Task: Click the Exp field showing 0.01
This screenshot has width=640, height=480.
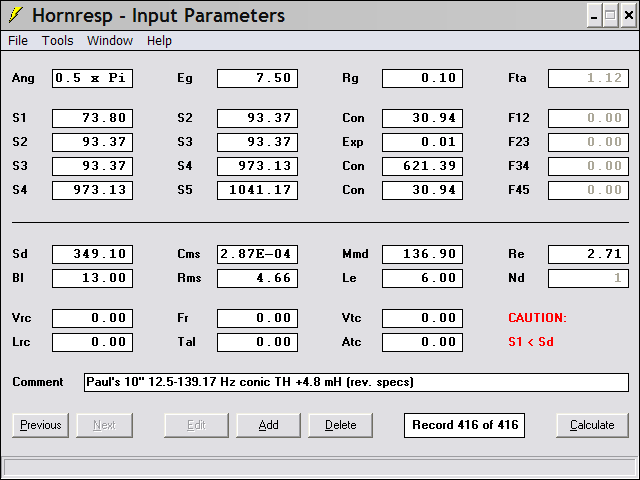Action: pos(422,142)
